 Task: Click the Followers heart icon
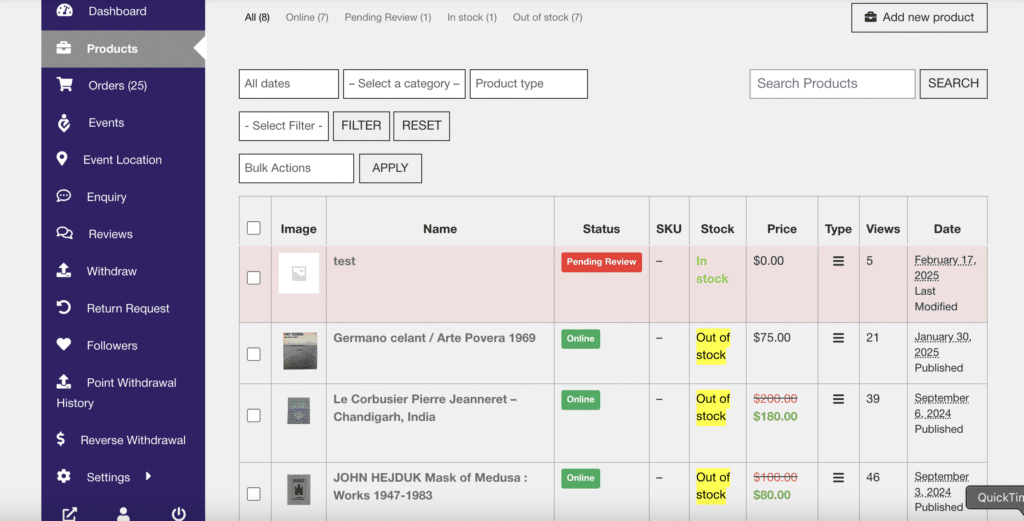coord(63,344)
